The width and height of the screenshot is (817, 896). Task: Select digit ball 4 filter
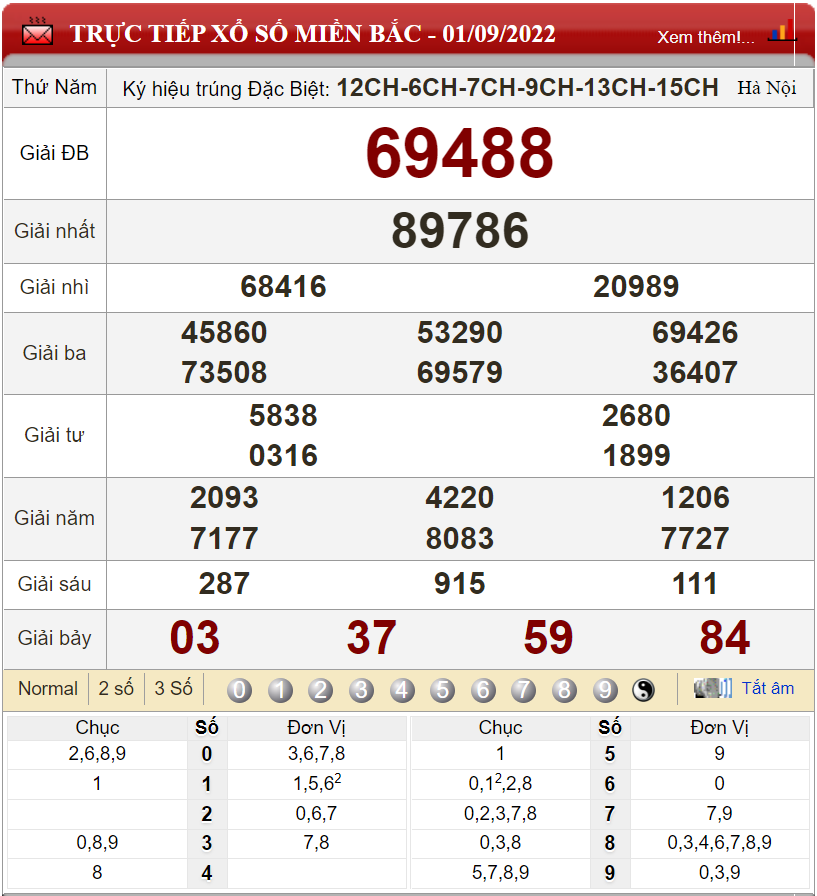point(402,690)
